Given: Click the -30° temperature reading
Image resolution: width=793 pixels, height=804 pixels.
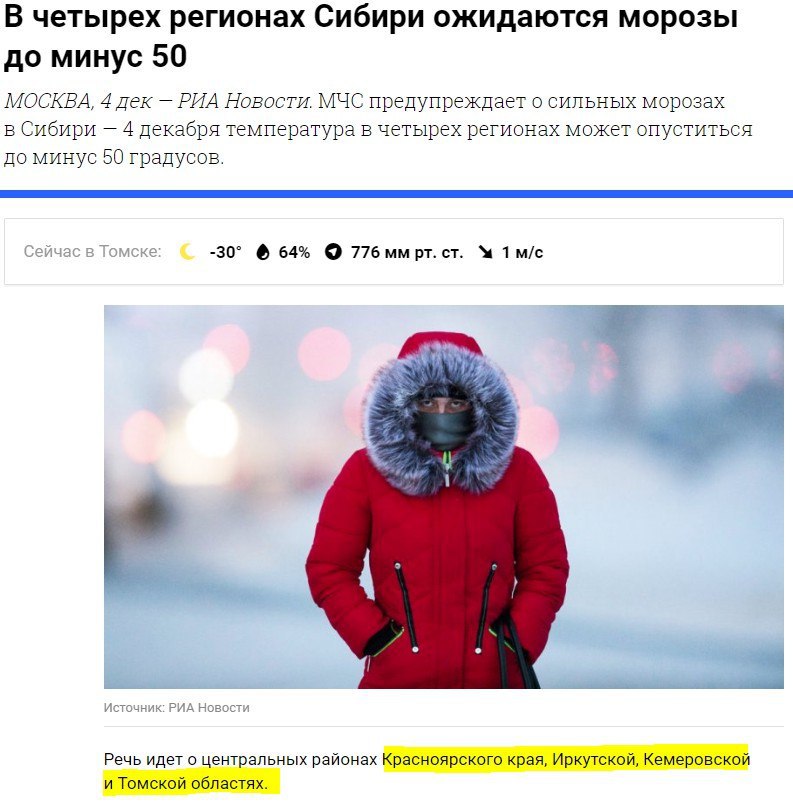Looking at the screenshot, I should click(226, 252).
